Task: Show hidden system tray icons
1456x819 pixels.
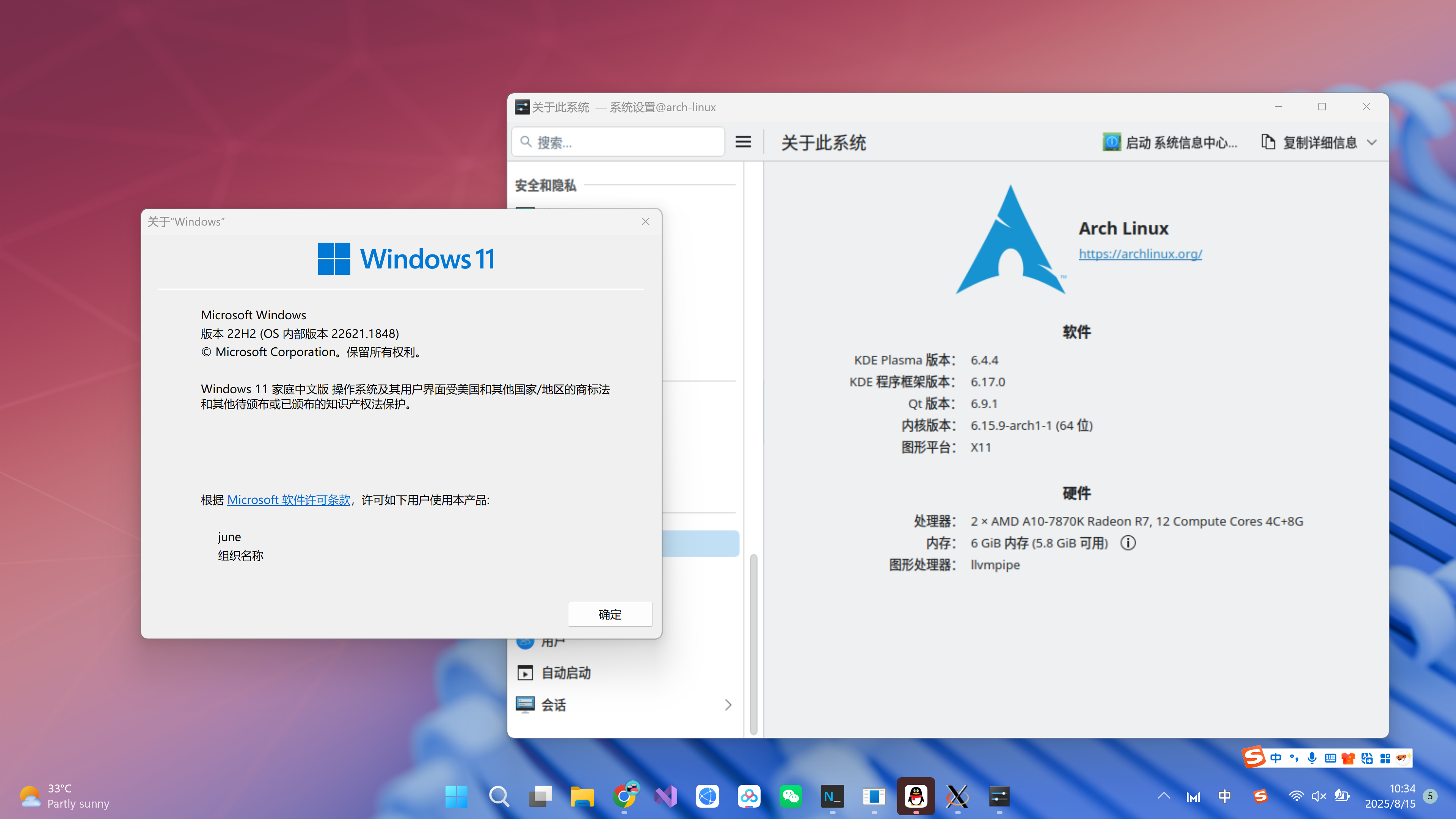Action: [x=1164, y=796]
